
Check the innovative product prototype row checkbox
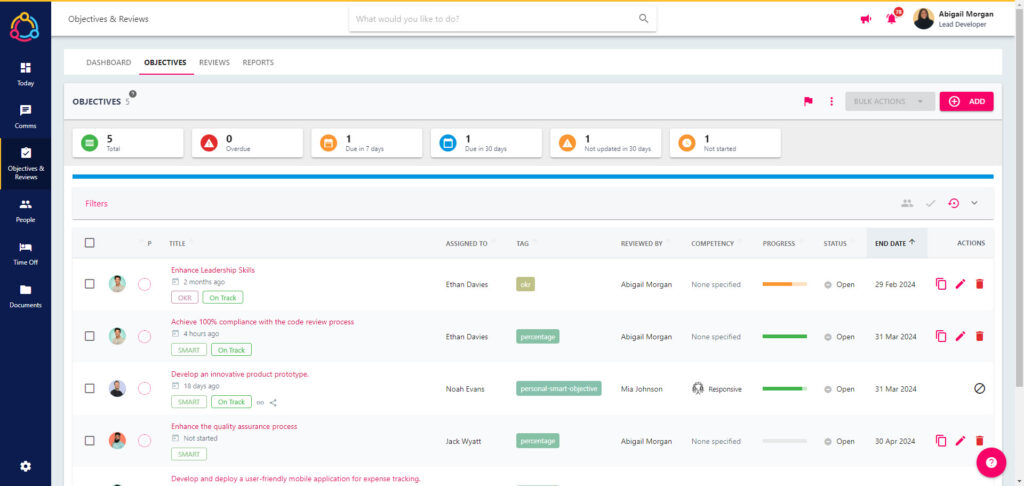tap(89, 389)
